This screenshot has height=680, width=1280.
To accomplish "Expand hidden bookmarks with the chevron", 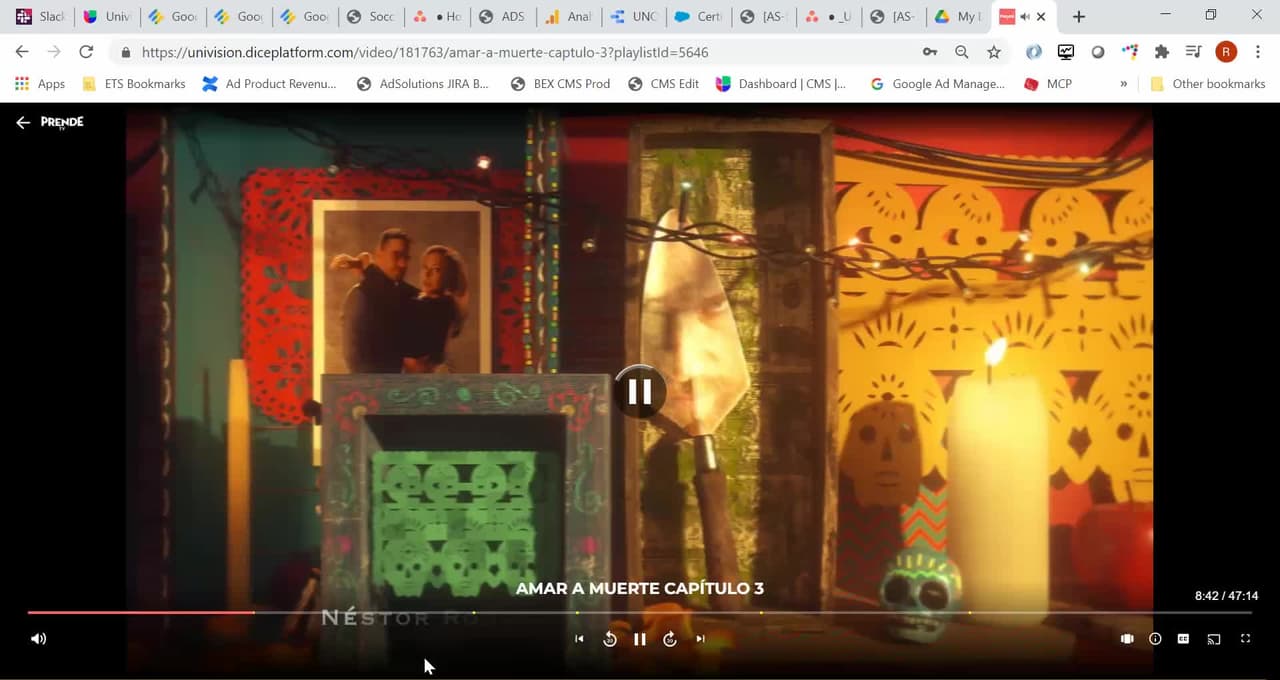I will click(x=1123, y=84).
